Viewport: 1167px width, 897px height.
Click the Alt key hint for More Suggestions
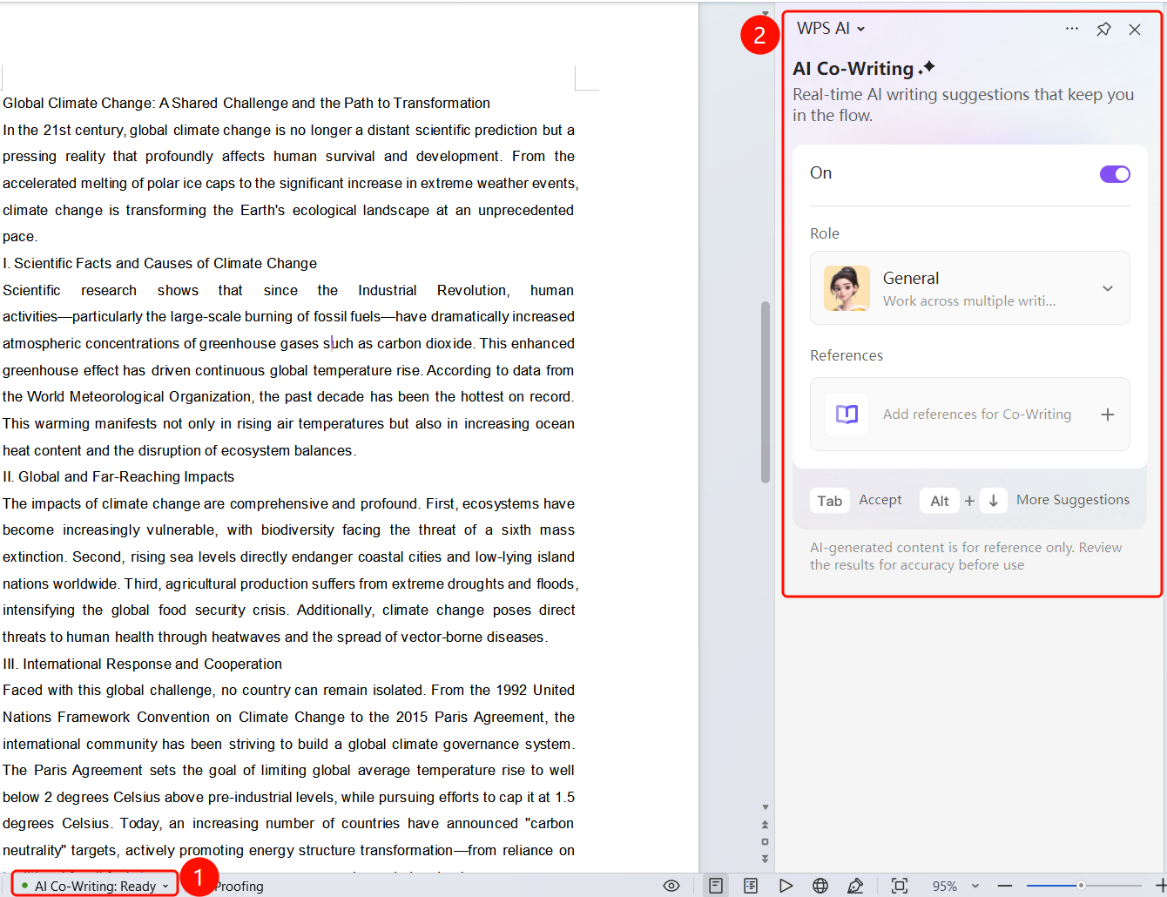(939, 501)
